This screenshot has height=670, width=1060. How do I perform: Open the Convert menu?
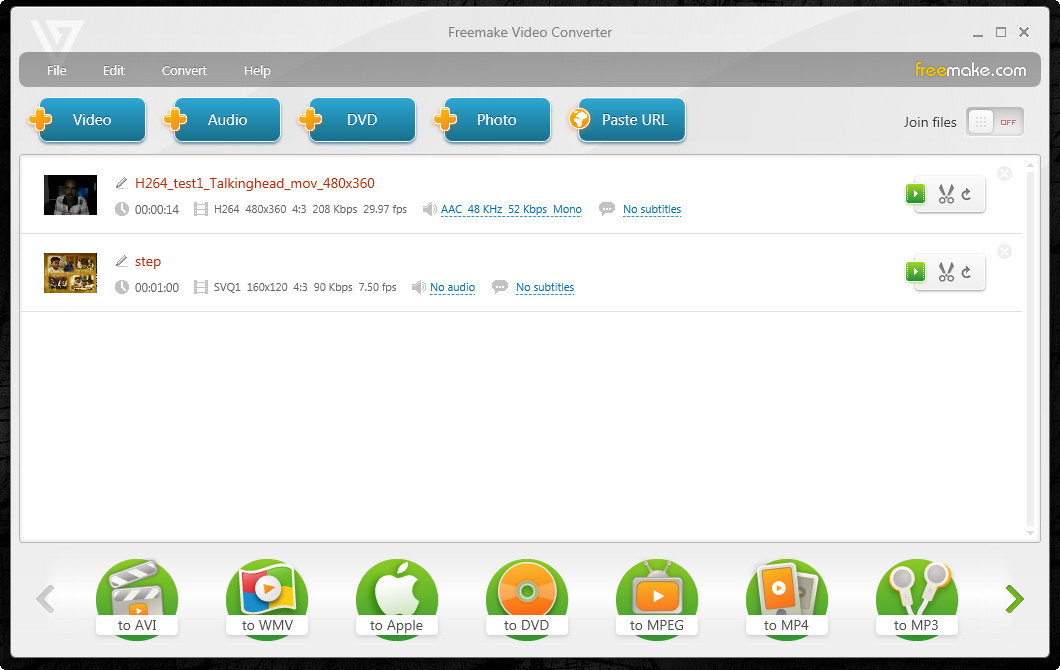point(184,70)
